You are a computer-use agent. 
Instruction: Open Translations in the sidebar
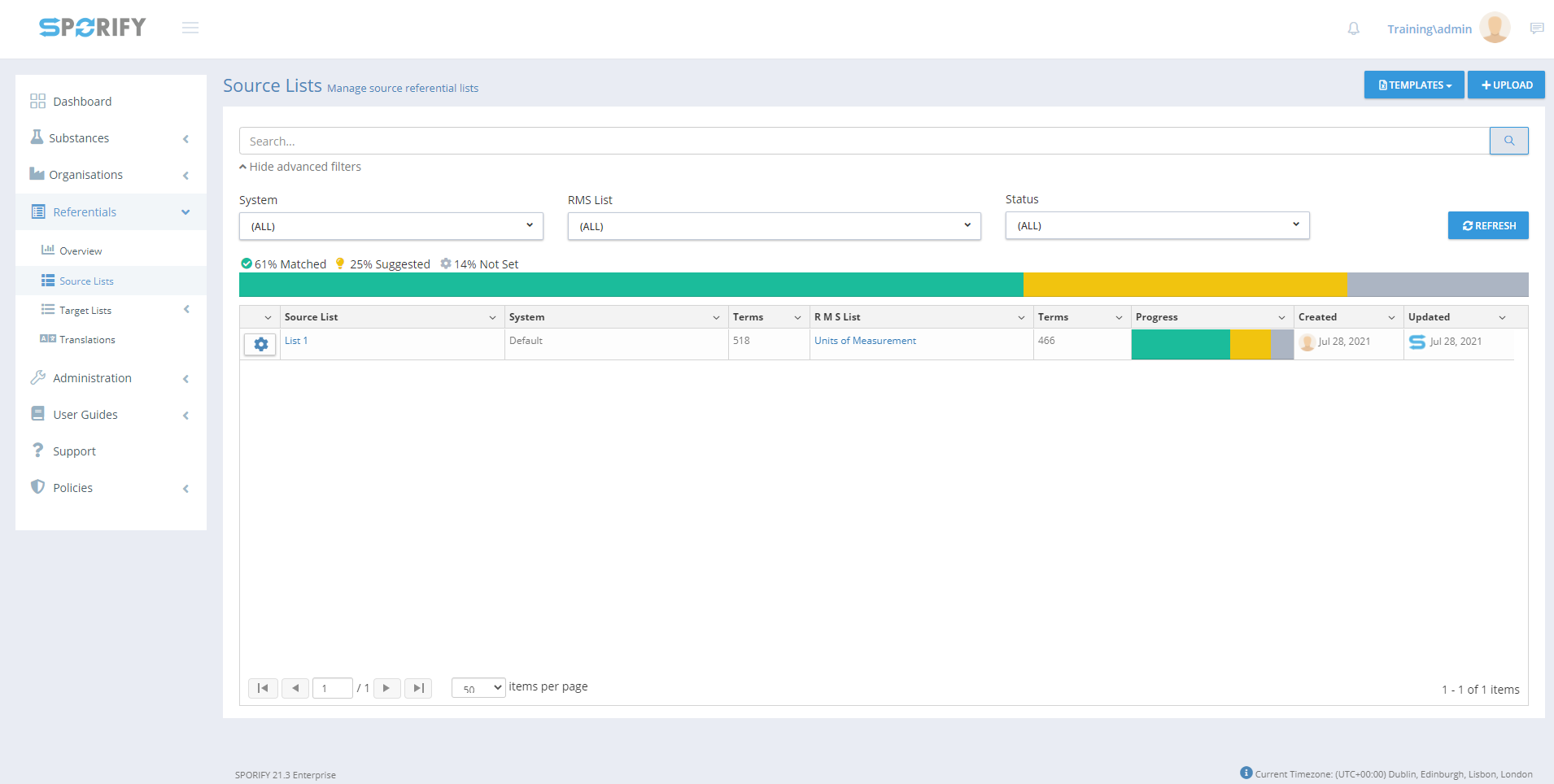coord(87,340)
